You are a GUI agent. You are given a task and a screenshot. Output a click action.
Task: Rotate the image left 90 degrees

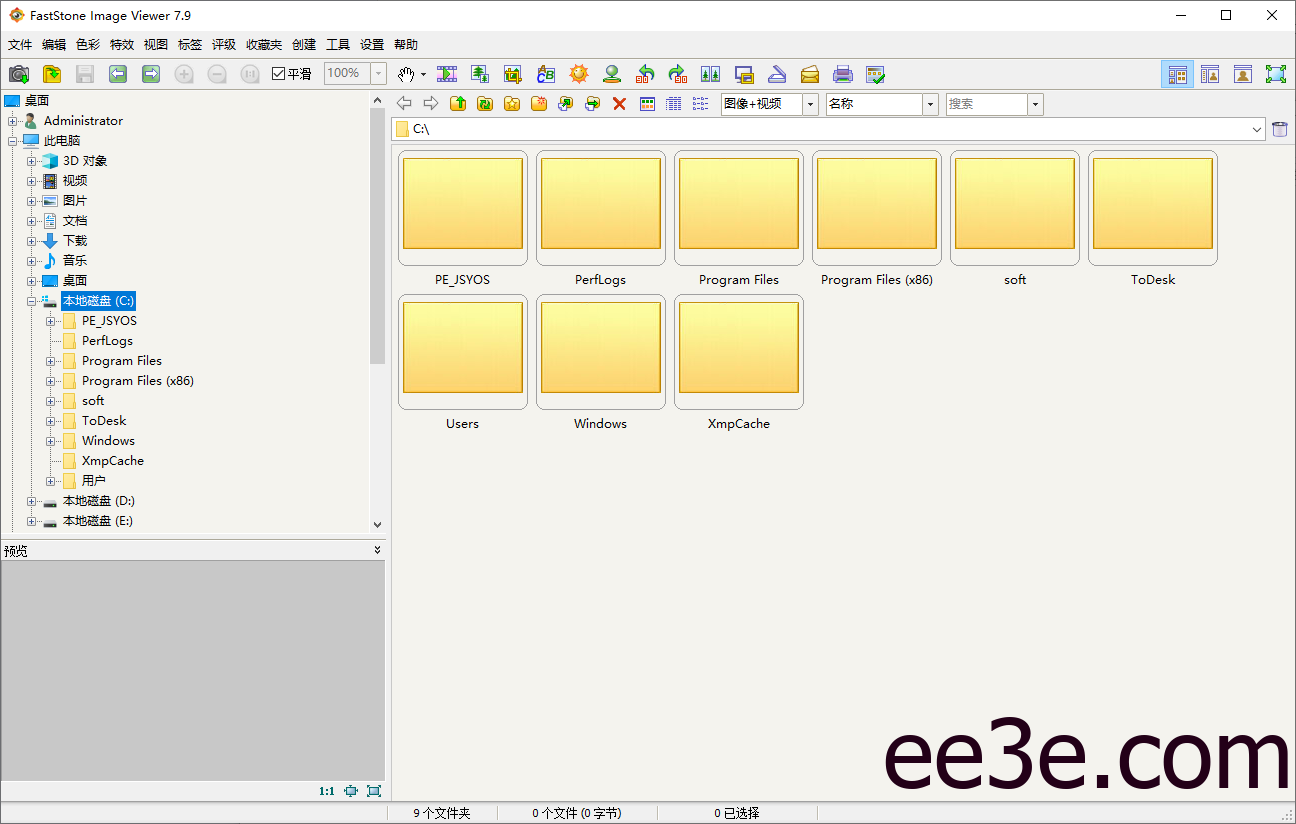click(x=645, y=74)
